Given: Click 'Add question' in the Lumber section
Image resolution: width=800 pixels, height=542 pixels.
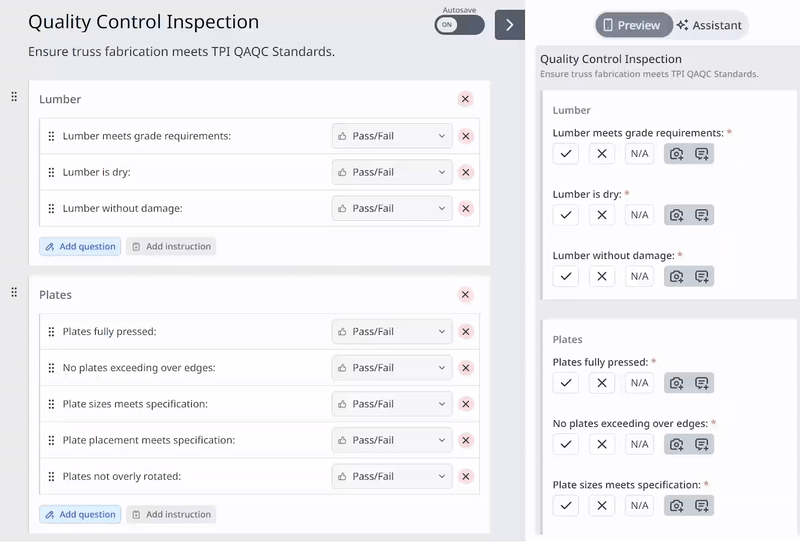Looking at the screenshot, I should click(80, 246).
